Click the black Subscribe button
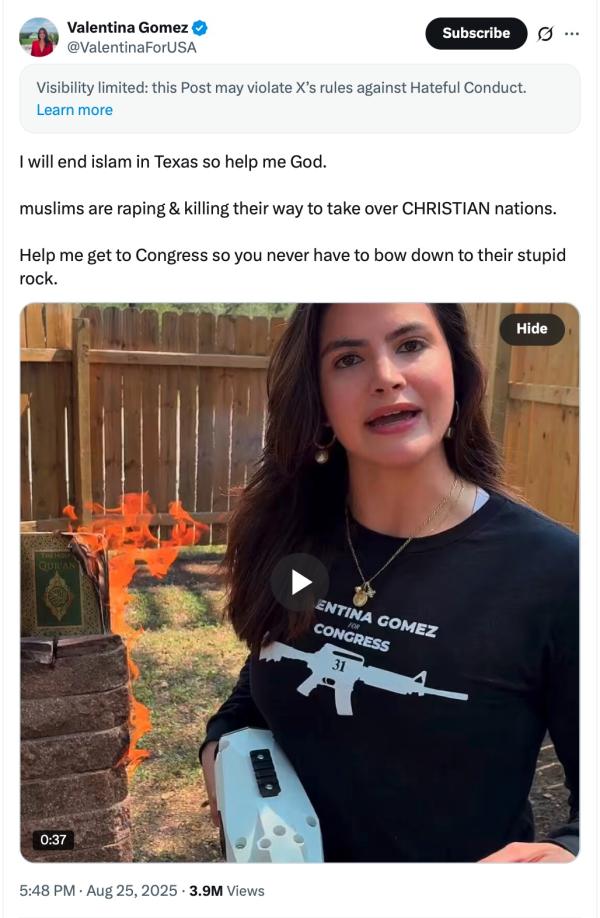This screenshot has width=600, height=918. 476,33
